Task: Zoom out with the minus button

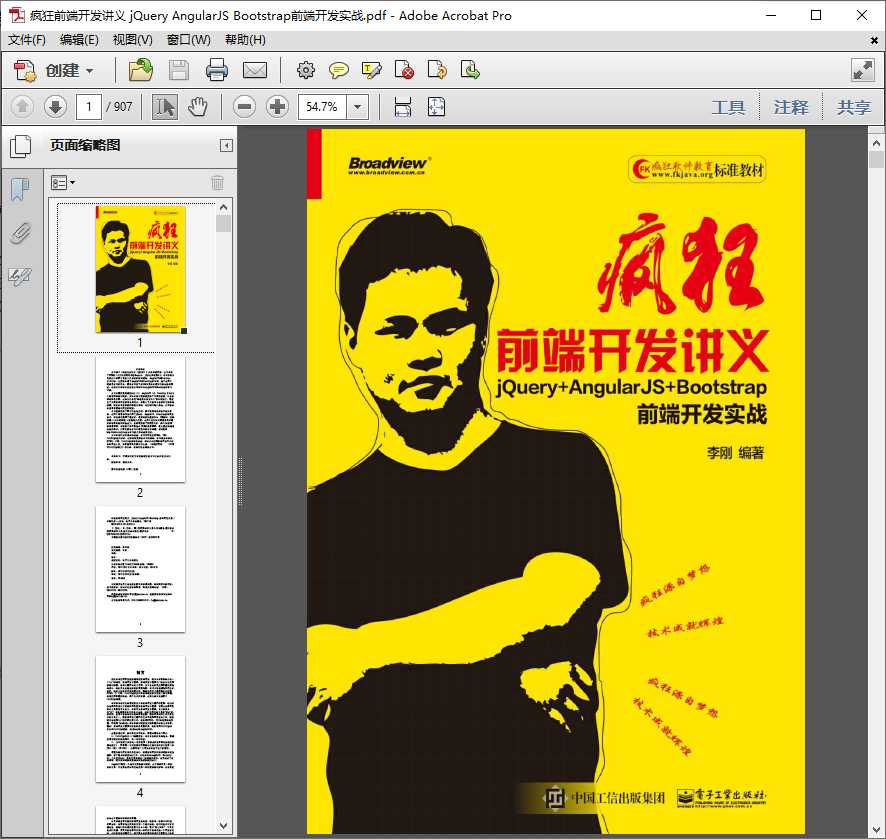Action: [245, 106]
